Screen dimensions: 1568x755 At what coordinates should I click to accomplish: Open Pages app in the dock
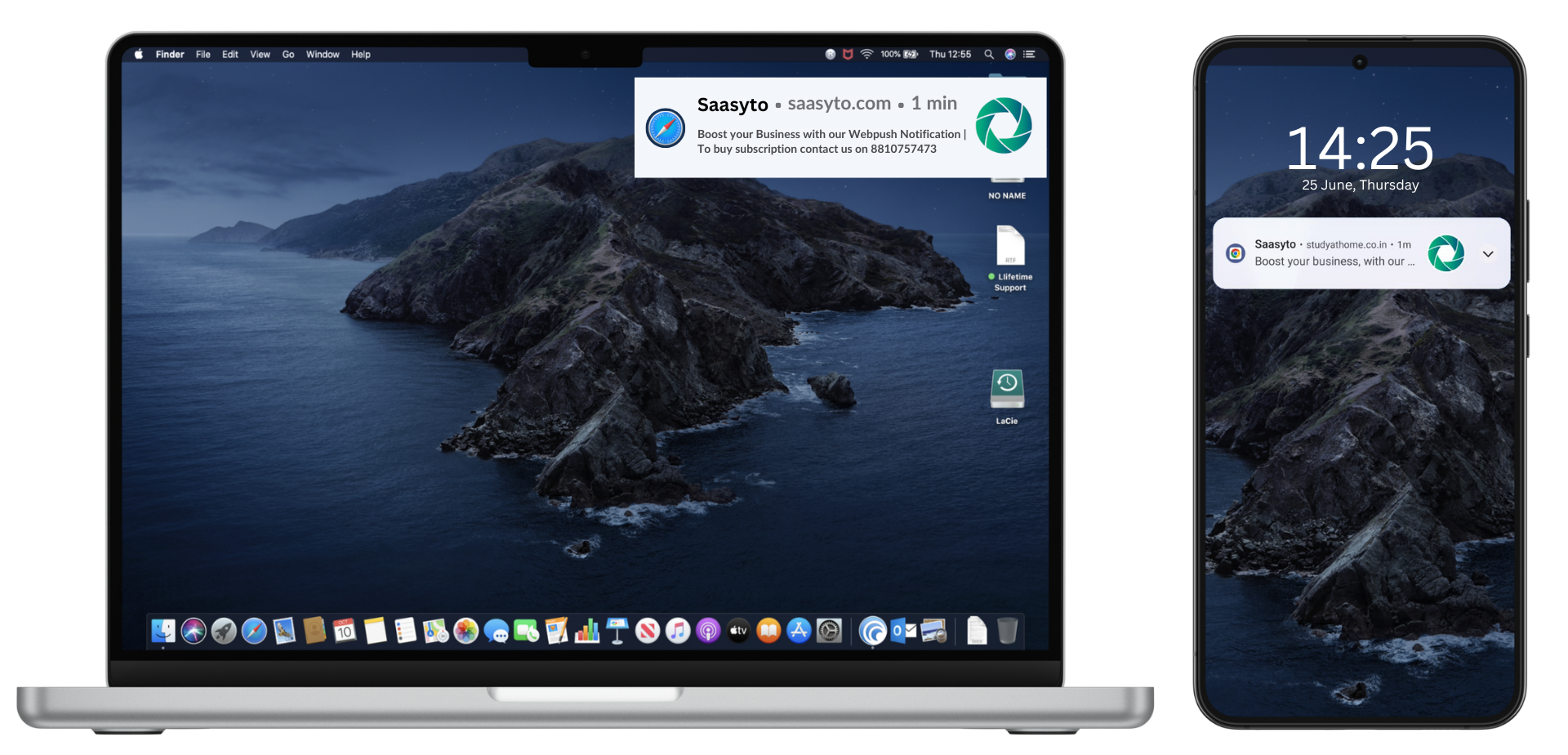coord(556,631)
